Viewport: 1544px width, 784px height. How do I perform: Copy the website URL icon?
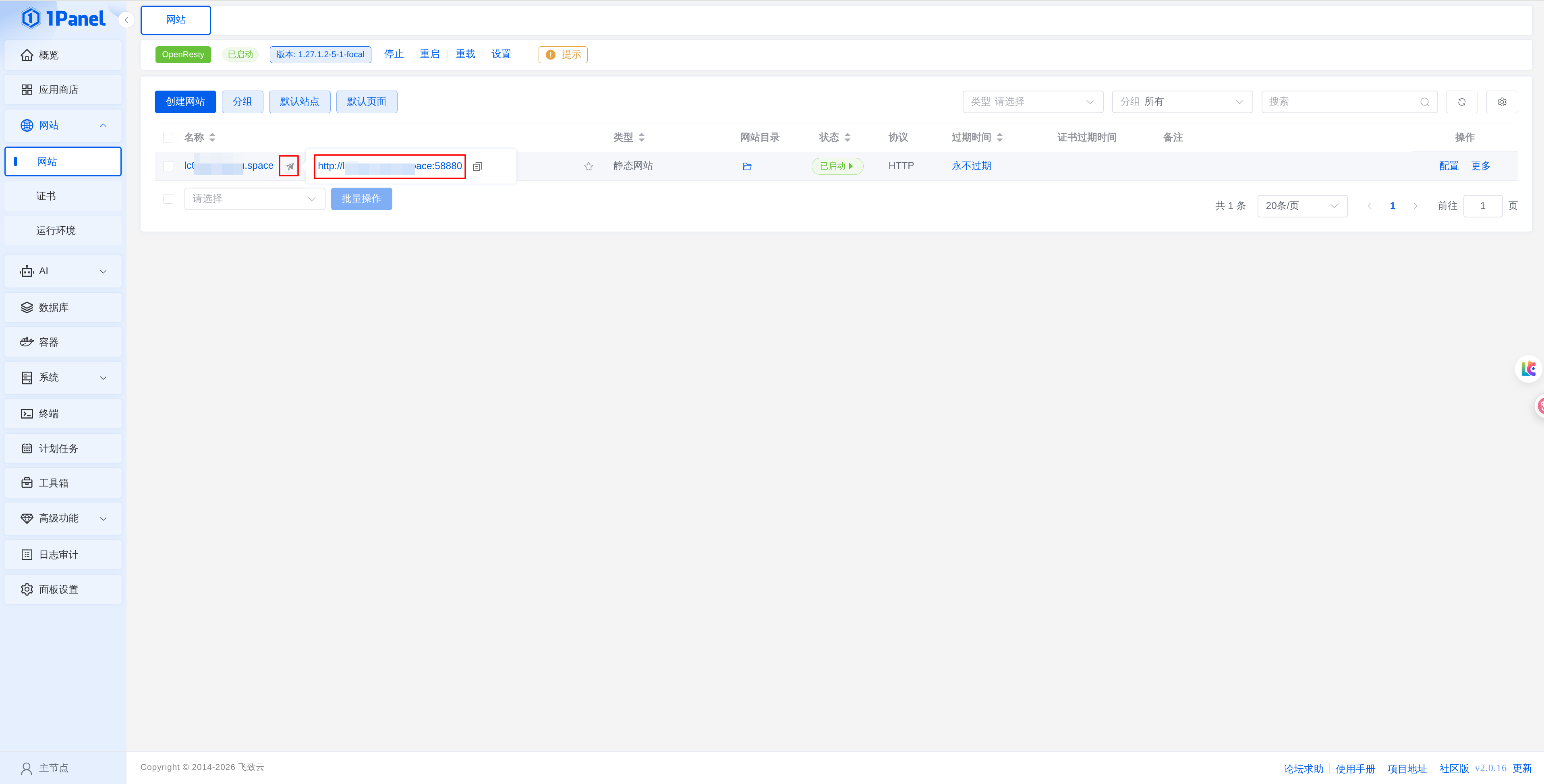(477, 167)
